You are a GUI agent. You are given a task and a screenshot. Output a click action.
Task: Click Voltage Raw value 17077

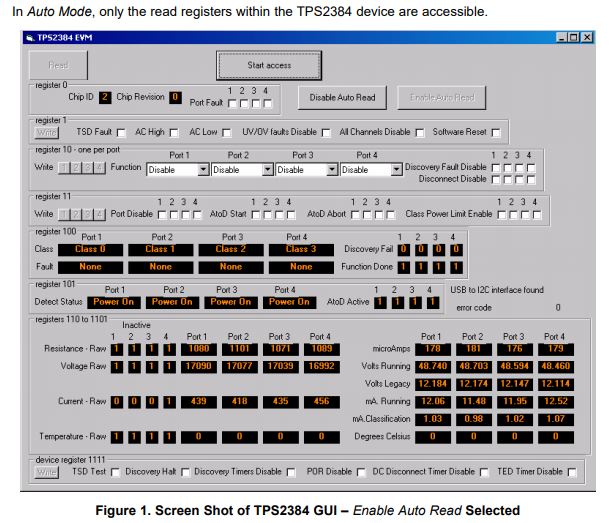[240, 366]
